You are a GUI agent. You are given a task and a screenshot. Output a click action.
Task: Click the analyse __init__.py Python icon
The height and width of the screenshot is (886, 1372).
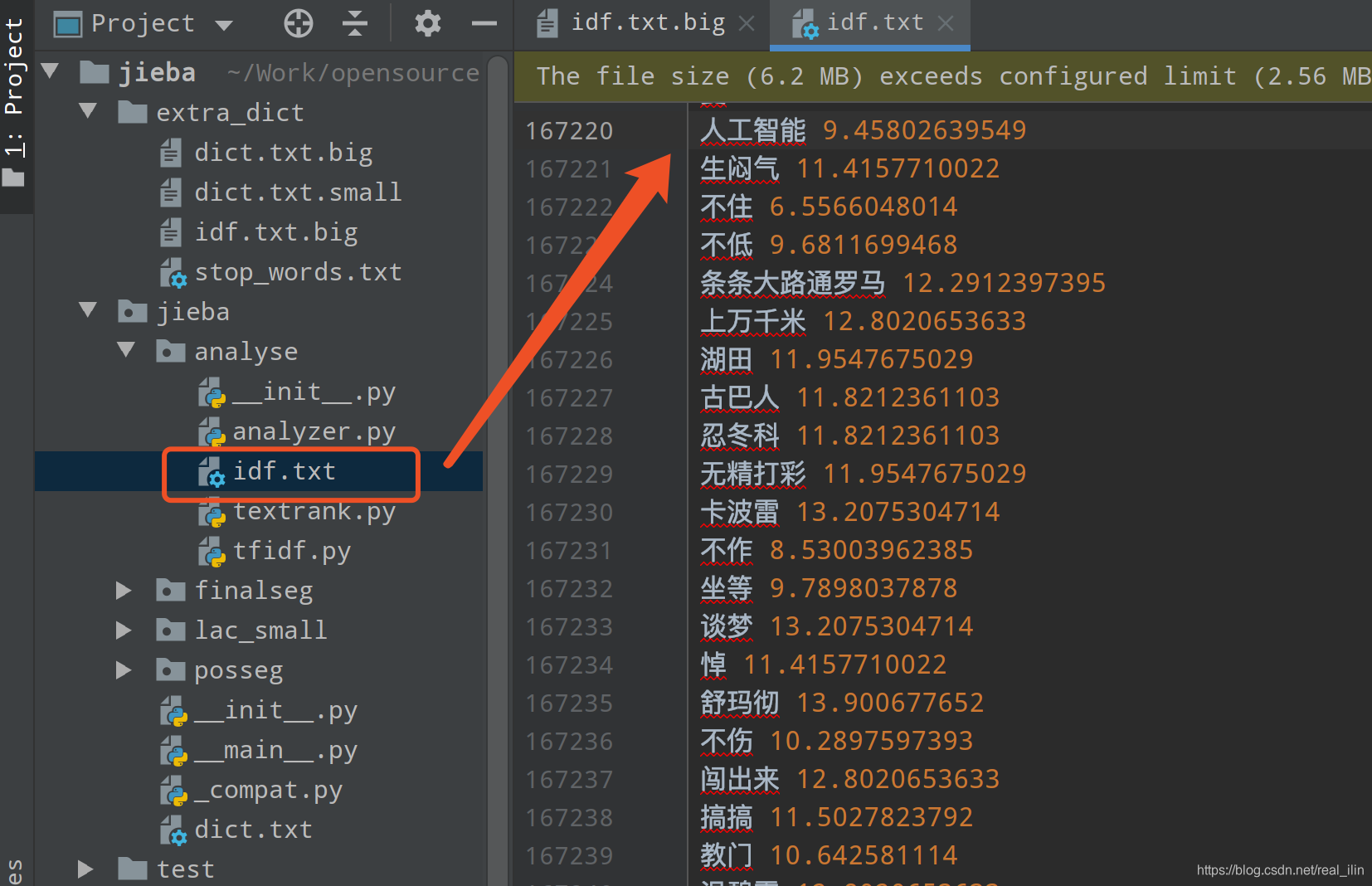(212, 392)
